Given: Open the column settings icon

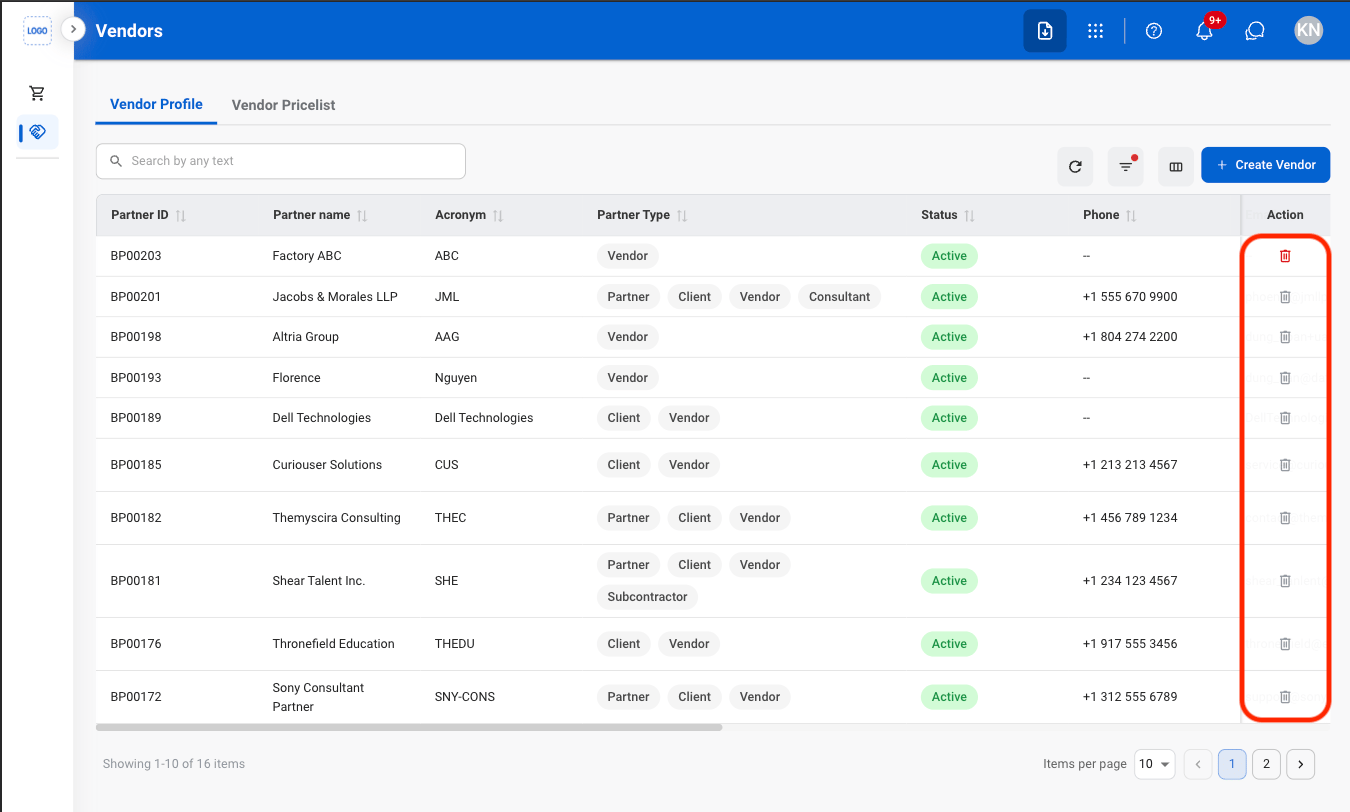Looking at the screenshot, I should pos(1176,166).
